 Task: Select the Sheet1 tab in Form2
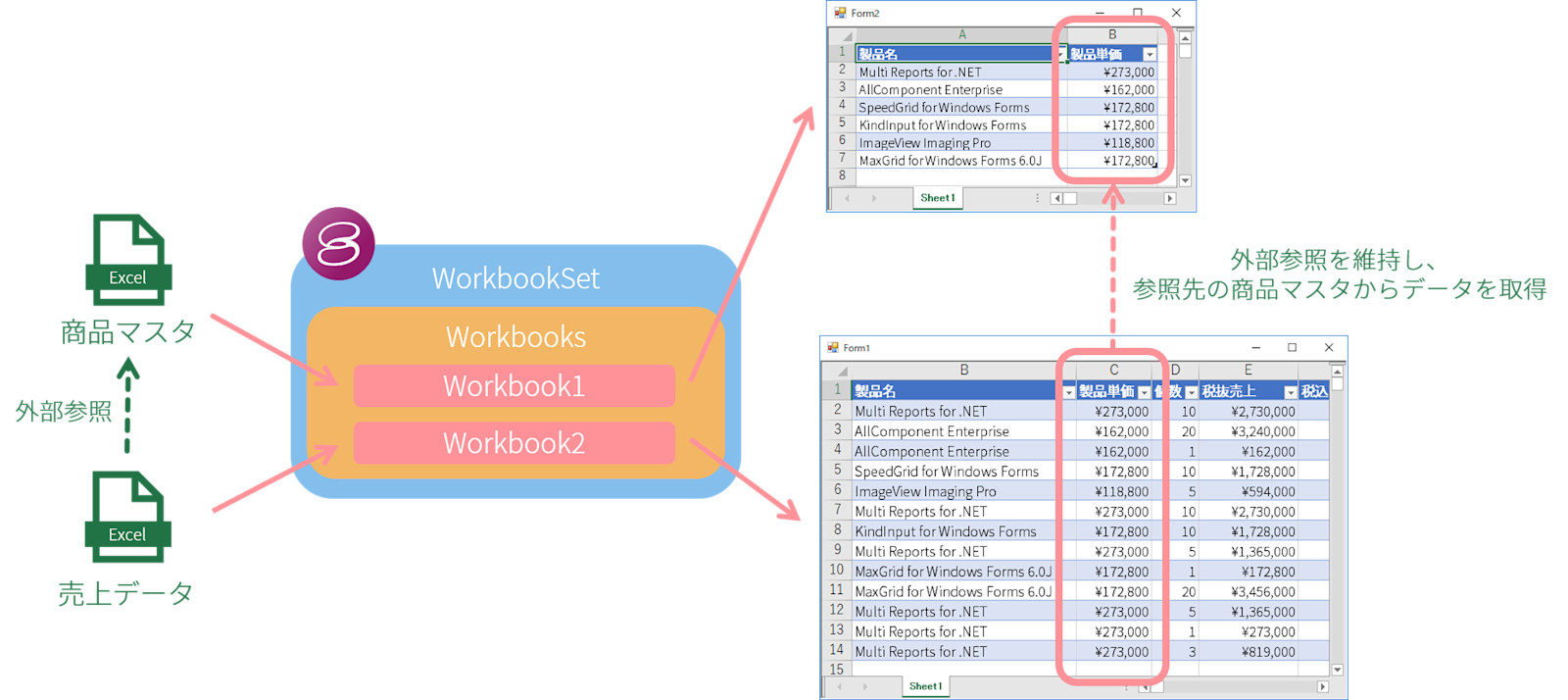coord(938,198)
